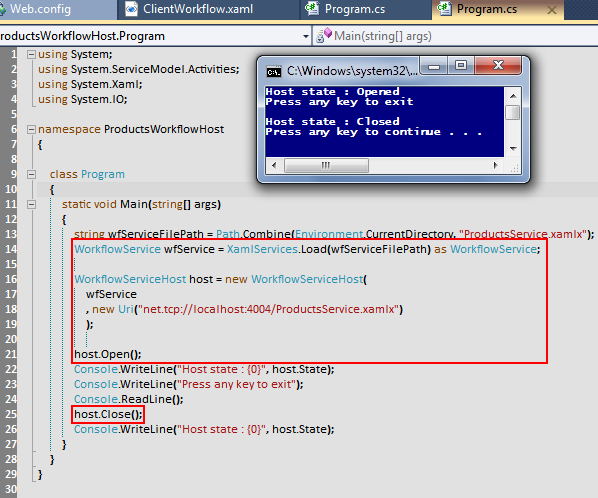598x498 pixels.
Task: Click the ClientWorkflow.xaml file icon
Action: [x=132, y=9]
